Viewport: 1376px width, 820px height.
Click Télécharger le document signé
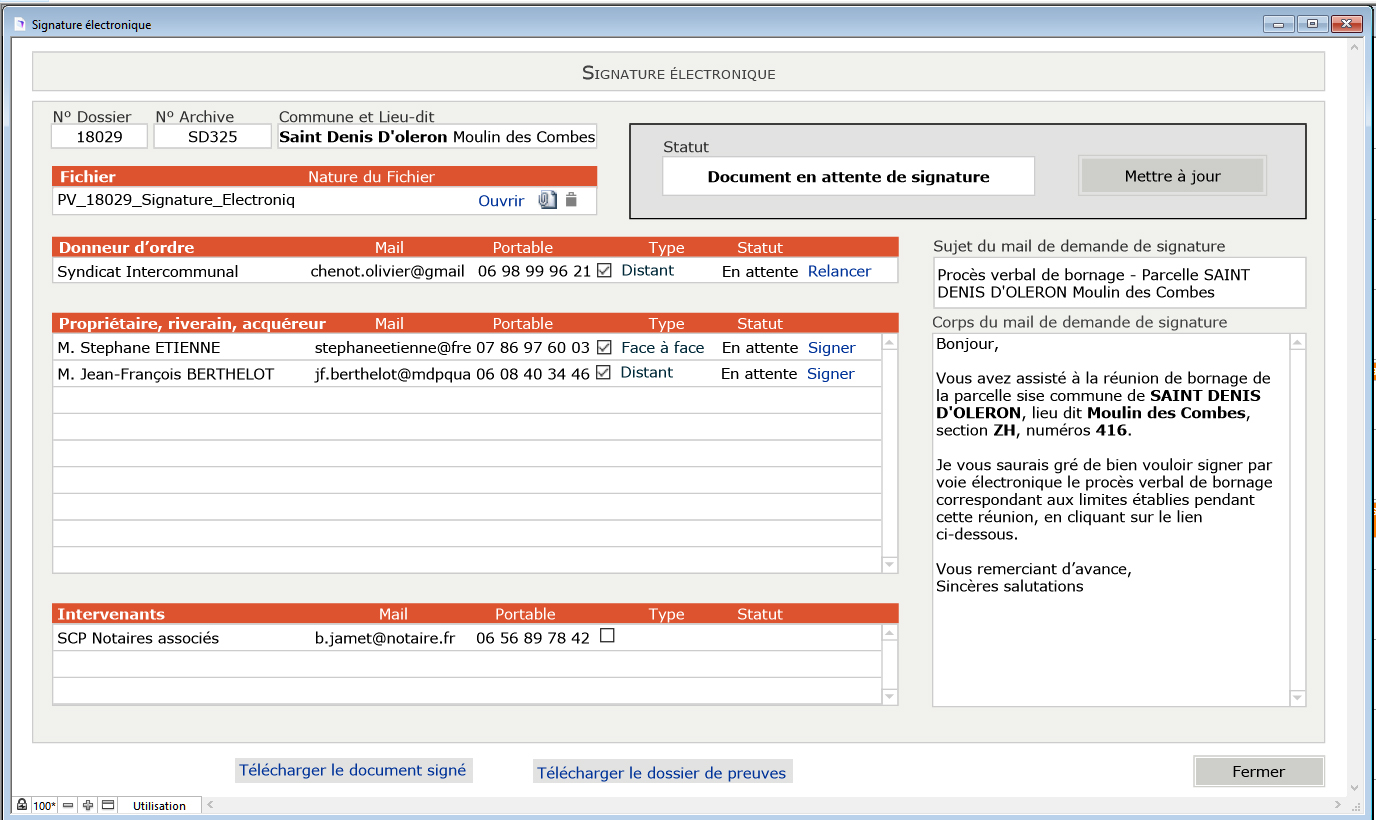(353, 770)
